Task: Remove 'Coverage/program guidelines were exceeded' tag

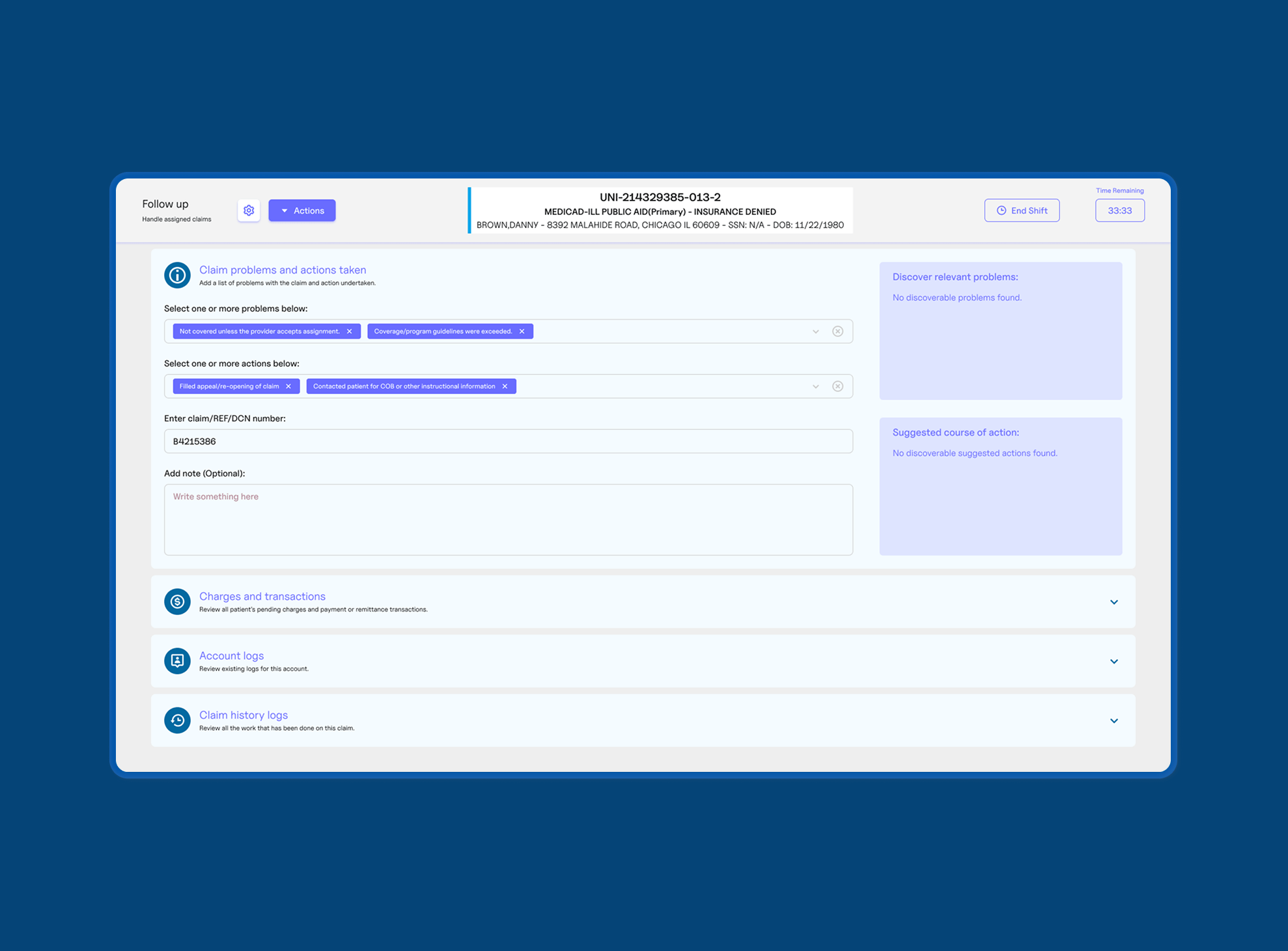Action: 522,332
